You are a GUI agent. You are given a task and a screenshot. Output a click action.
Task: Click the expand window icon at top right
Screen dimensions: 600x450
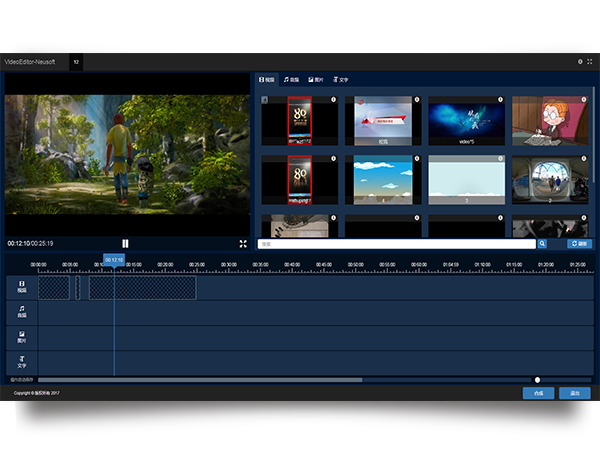[x=590, y=61]
